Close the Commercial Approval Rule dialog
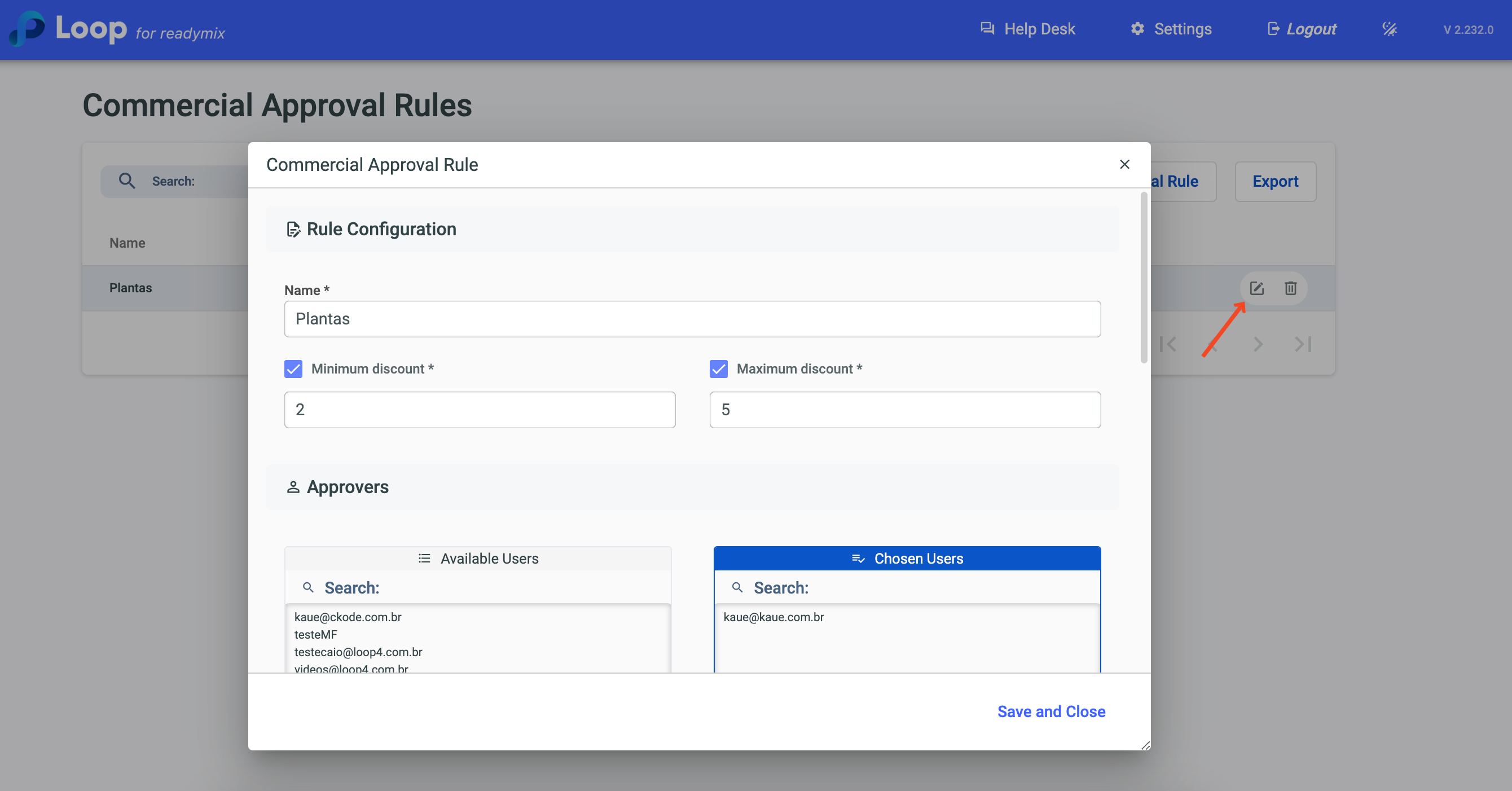 point(1124,164)
